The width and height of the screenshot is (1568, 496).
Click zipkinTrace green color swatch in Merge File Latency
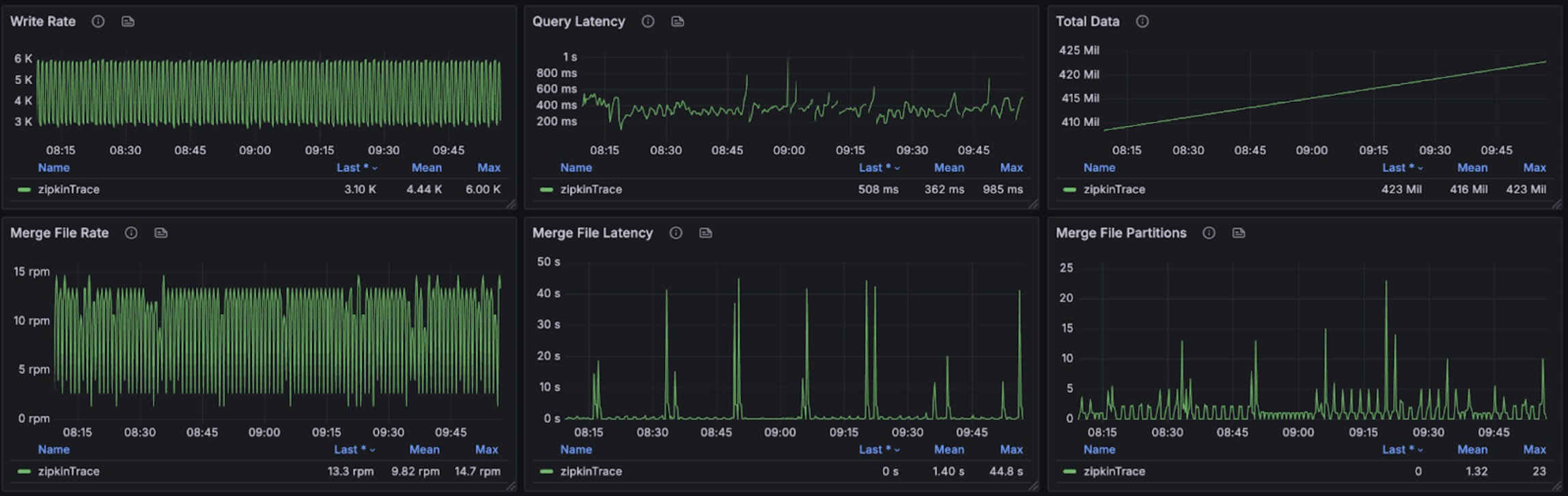[x=546, y=471]
